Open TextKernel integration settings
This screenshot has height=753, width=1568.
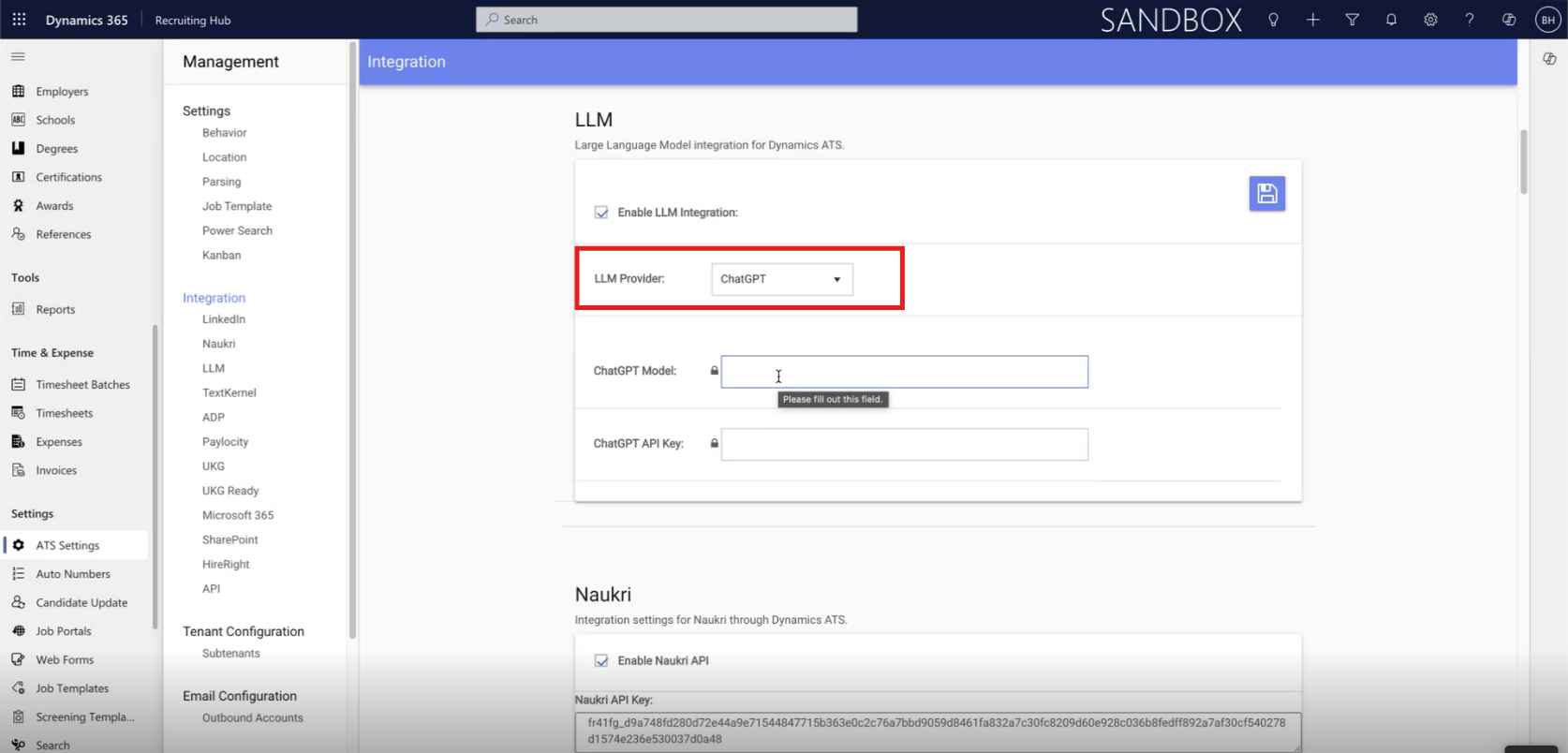click(x=229, y=392)
